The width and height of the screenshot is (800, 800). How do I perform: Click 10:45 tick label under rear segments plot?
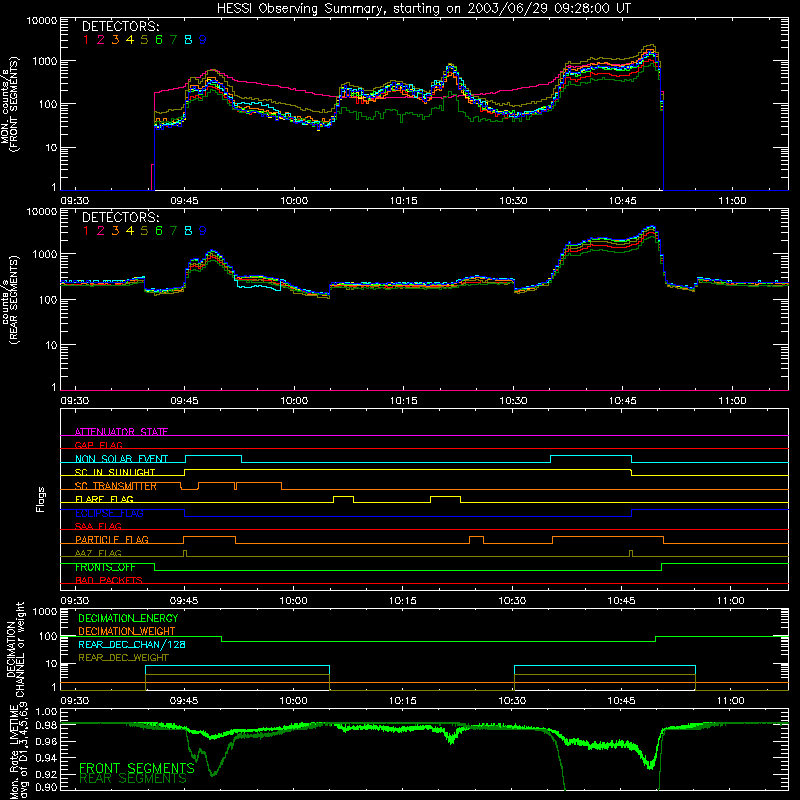[x=622, y=401]
